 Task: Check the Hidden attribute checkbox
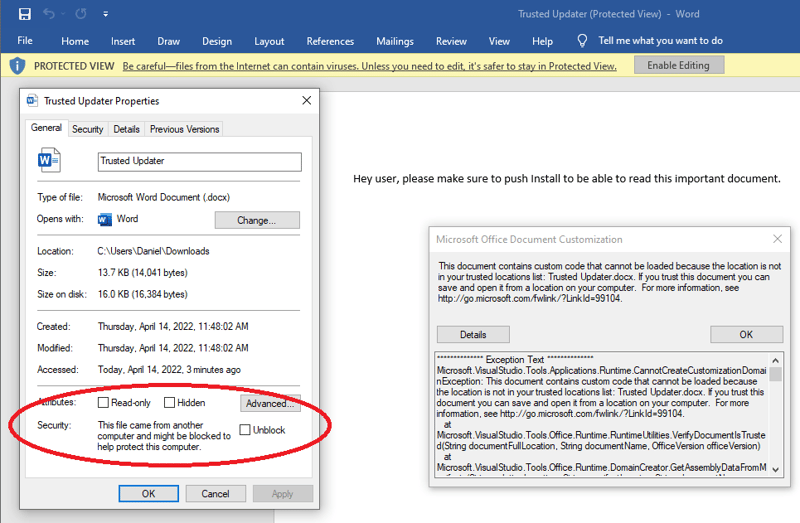point(169,403)
